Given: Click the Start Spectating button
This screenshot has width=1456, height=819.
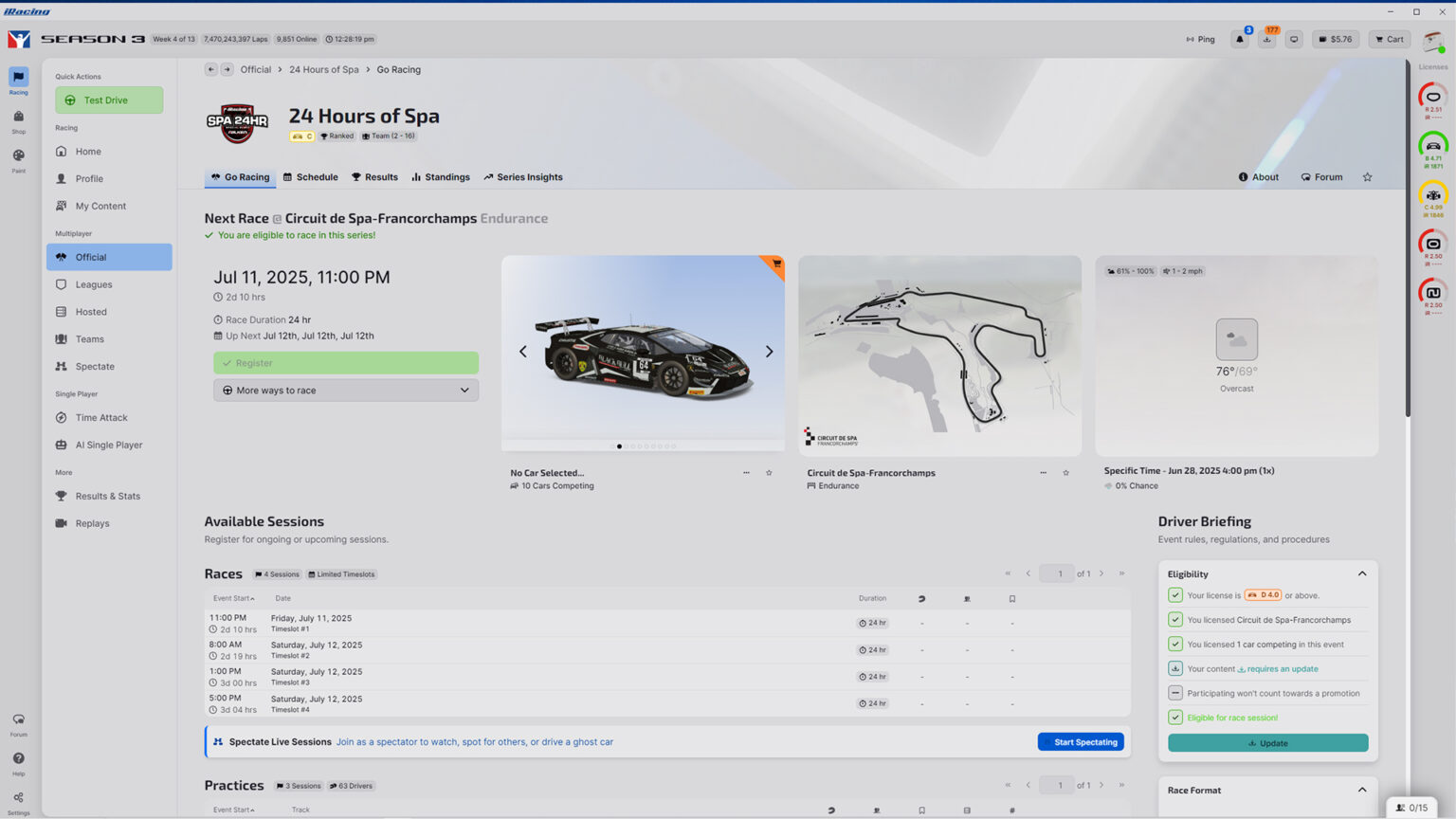Looking at the screenshot, I should tap(1080, 742).
